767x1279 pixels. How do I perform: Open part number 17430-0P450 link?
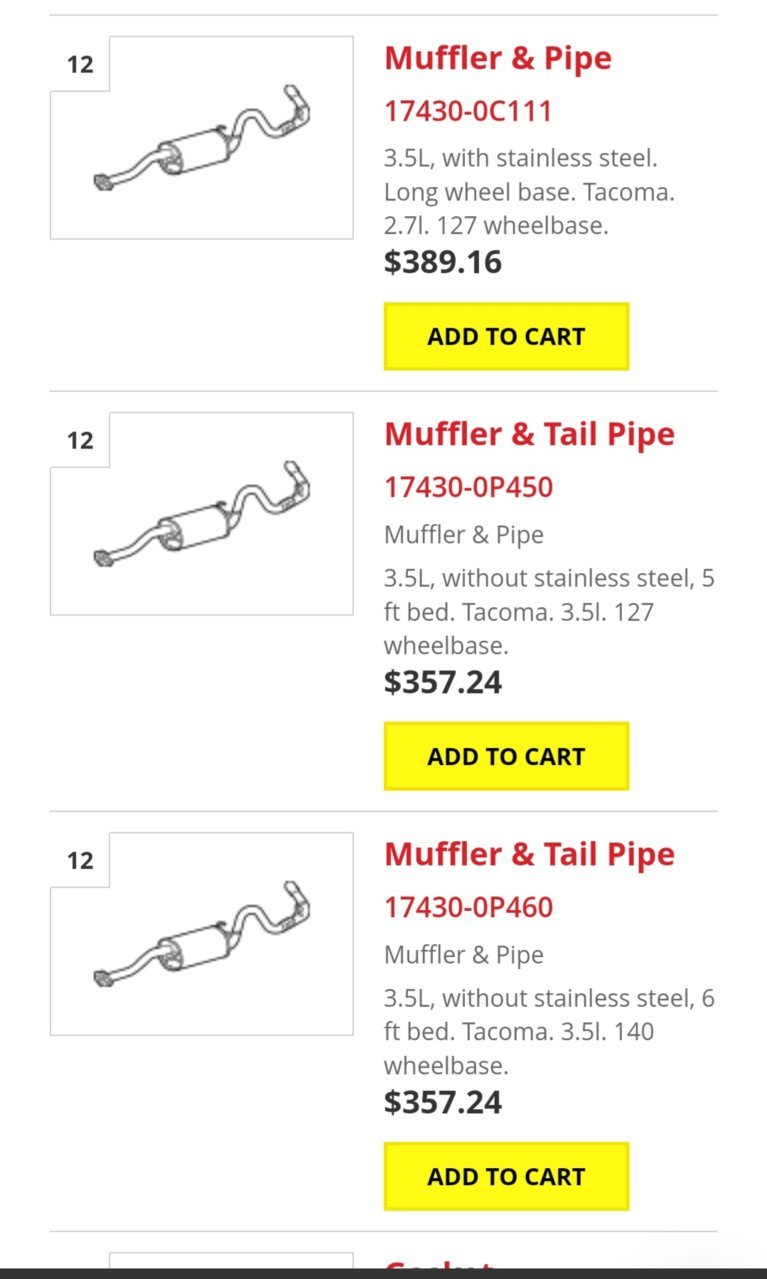tap(468, 487)
